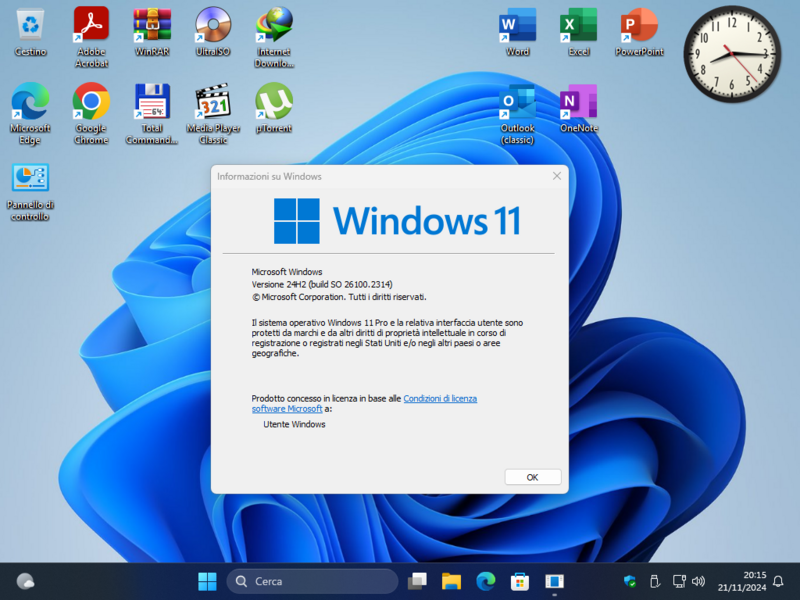
Task: Select the OneNote desktop shortcut
Action: (578, 109)
